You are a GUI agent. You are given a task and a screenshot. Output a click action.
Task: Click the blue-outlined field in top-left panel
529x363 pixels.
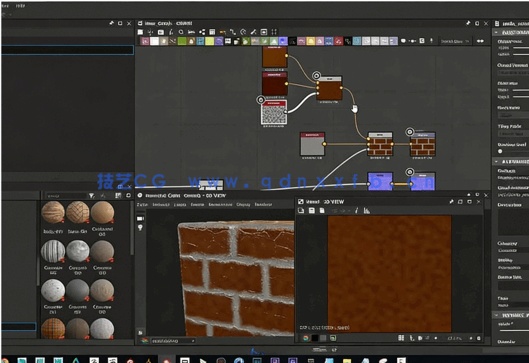pyautogui.click(x=67, y=50)
